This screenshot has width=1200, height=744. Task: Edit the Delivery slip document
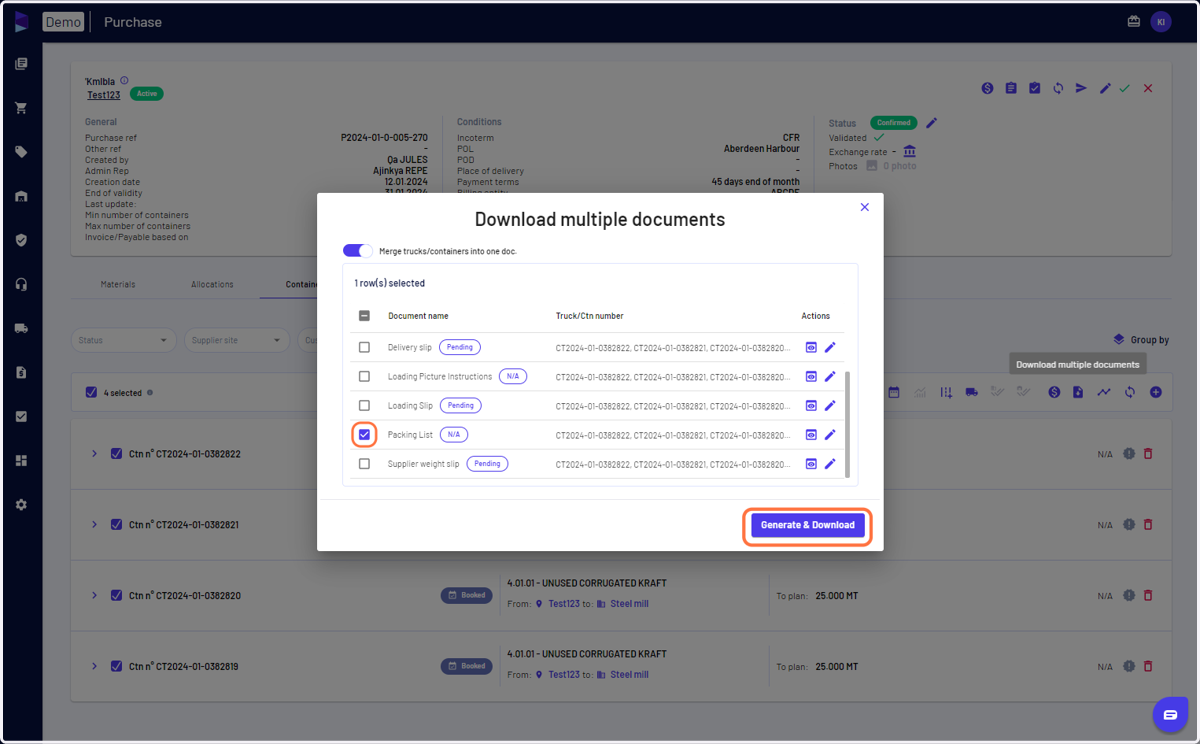coord(830,348)
